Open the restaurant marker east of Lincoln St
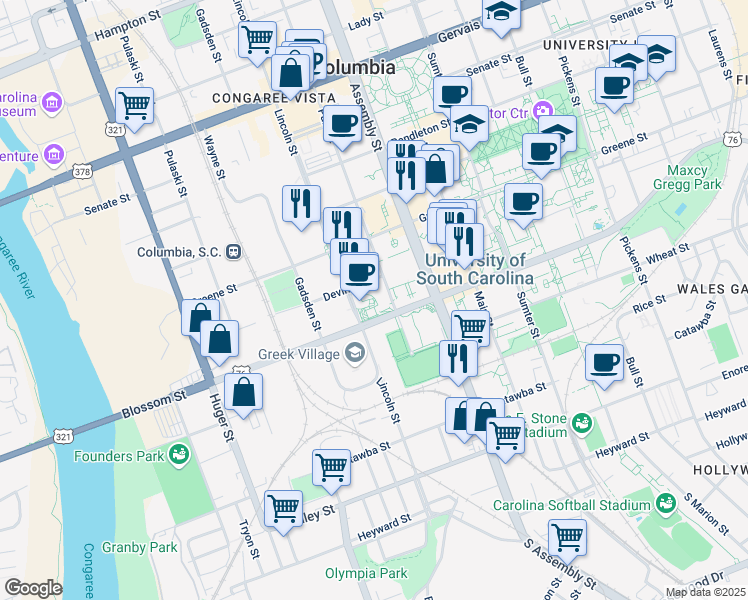Image resolution: width=748 pixels, height=600 pixels. coord(301,204)
